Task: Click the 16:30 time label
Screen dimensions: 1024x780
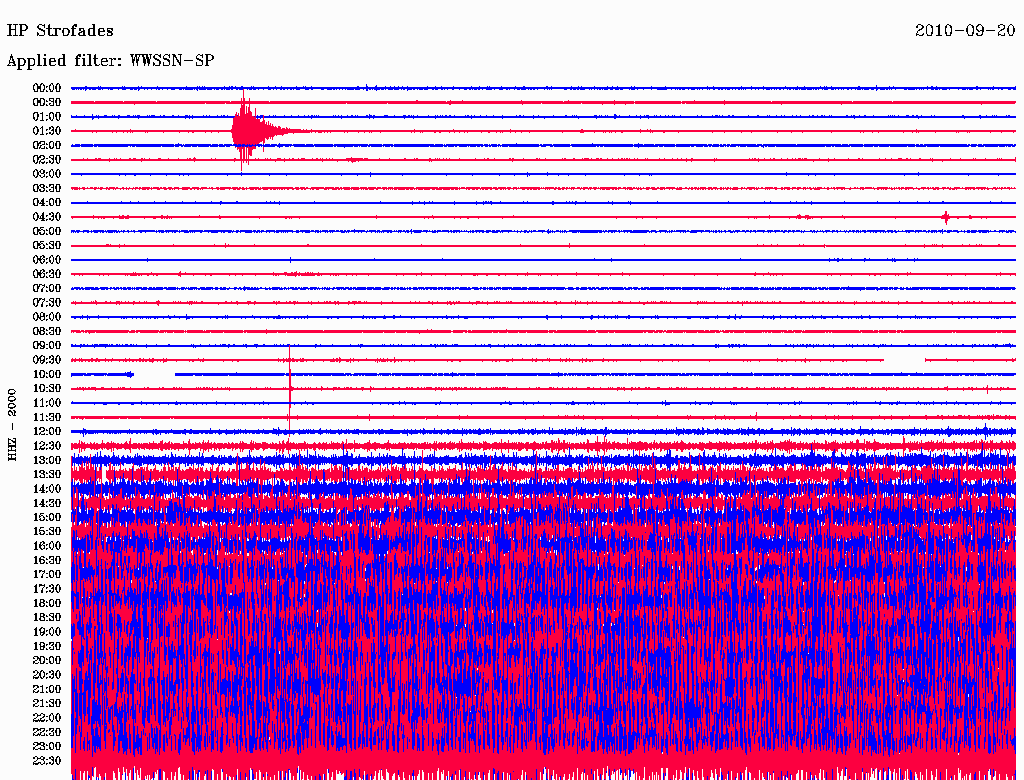Action: pos(47,561)
